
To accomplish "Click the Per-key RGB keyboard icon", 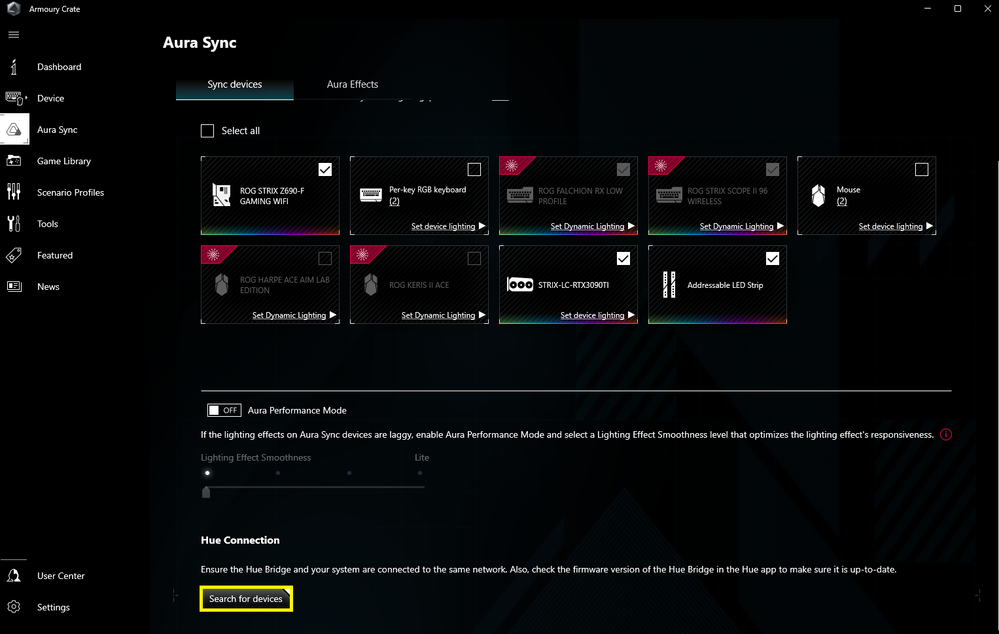I will point(370,195).
